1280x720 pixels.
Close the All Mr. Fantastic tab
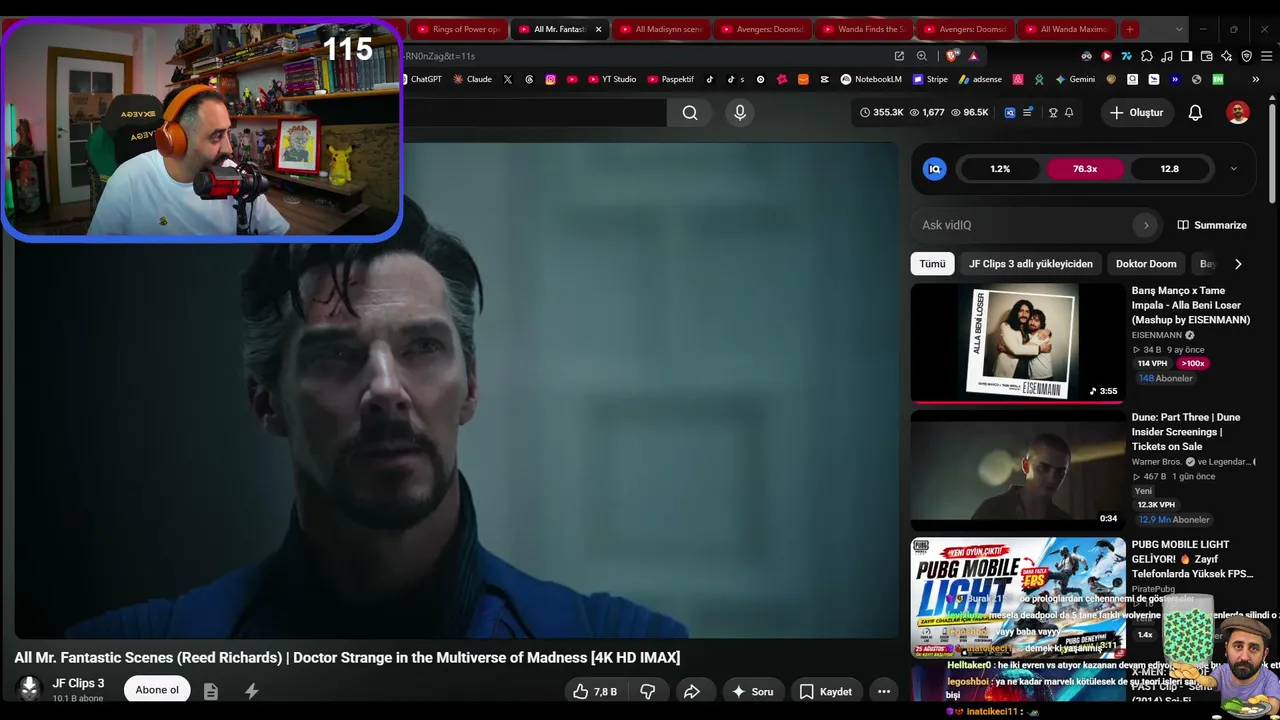[x=598, y=29]
